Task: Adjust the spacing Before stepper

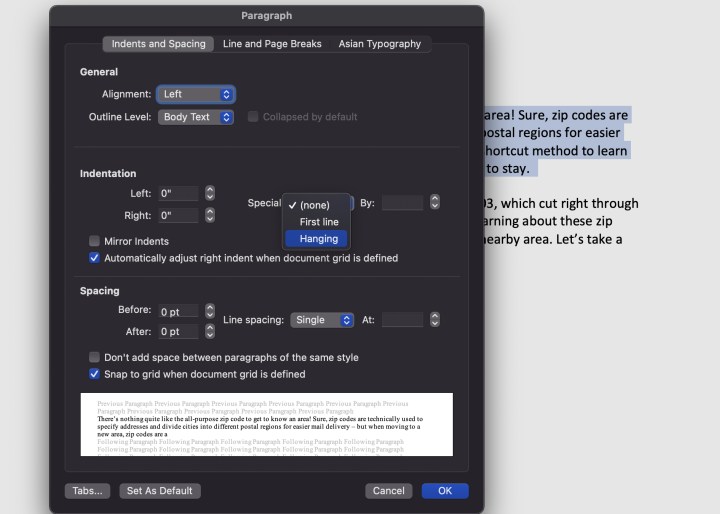Action: click(210, 311)
